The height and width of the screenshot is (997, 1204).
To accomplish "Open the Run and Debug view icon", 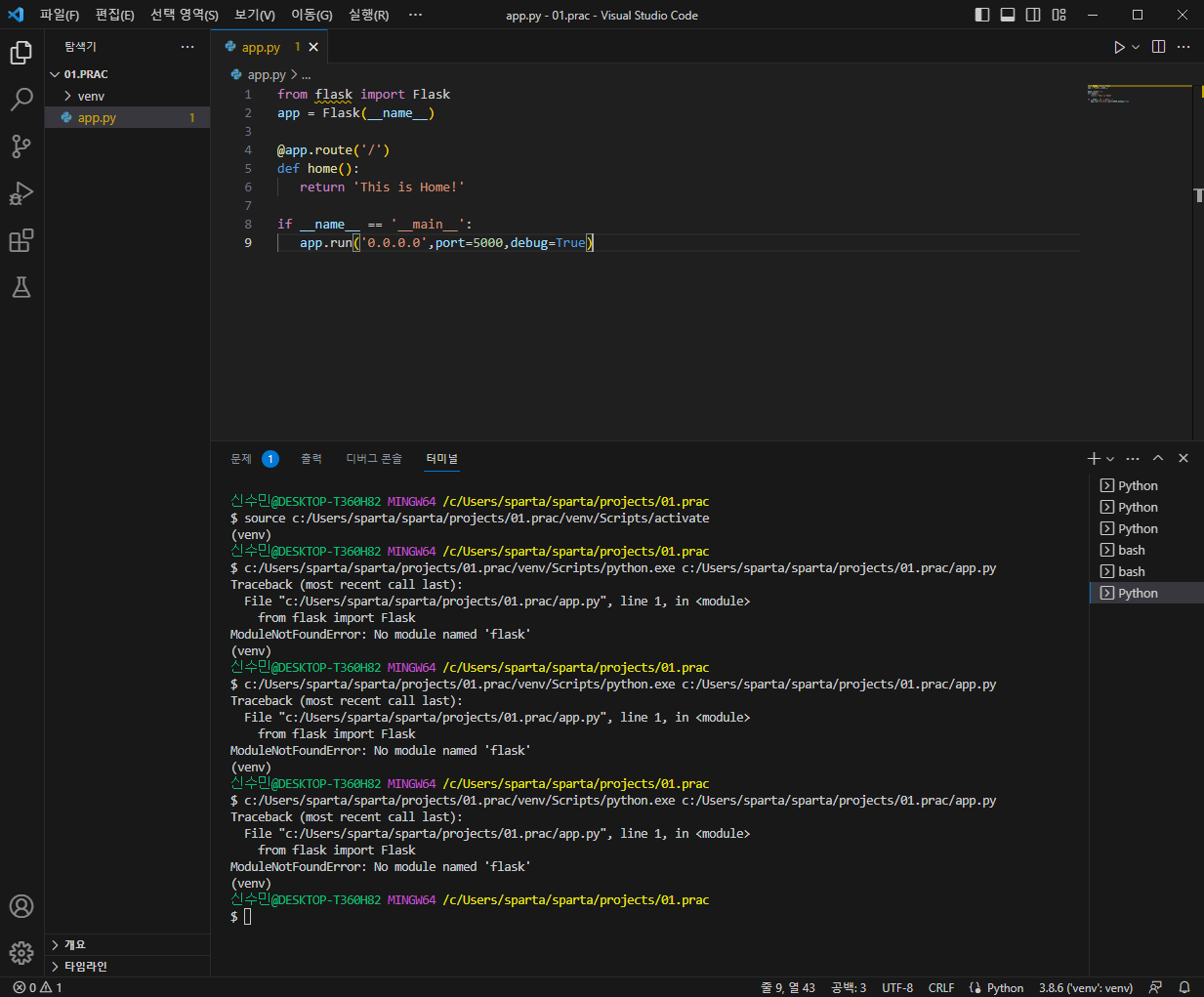I will (x=21, y=193).
